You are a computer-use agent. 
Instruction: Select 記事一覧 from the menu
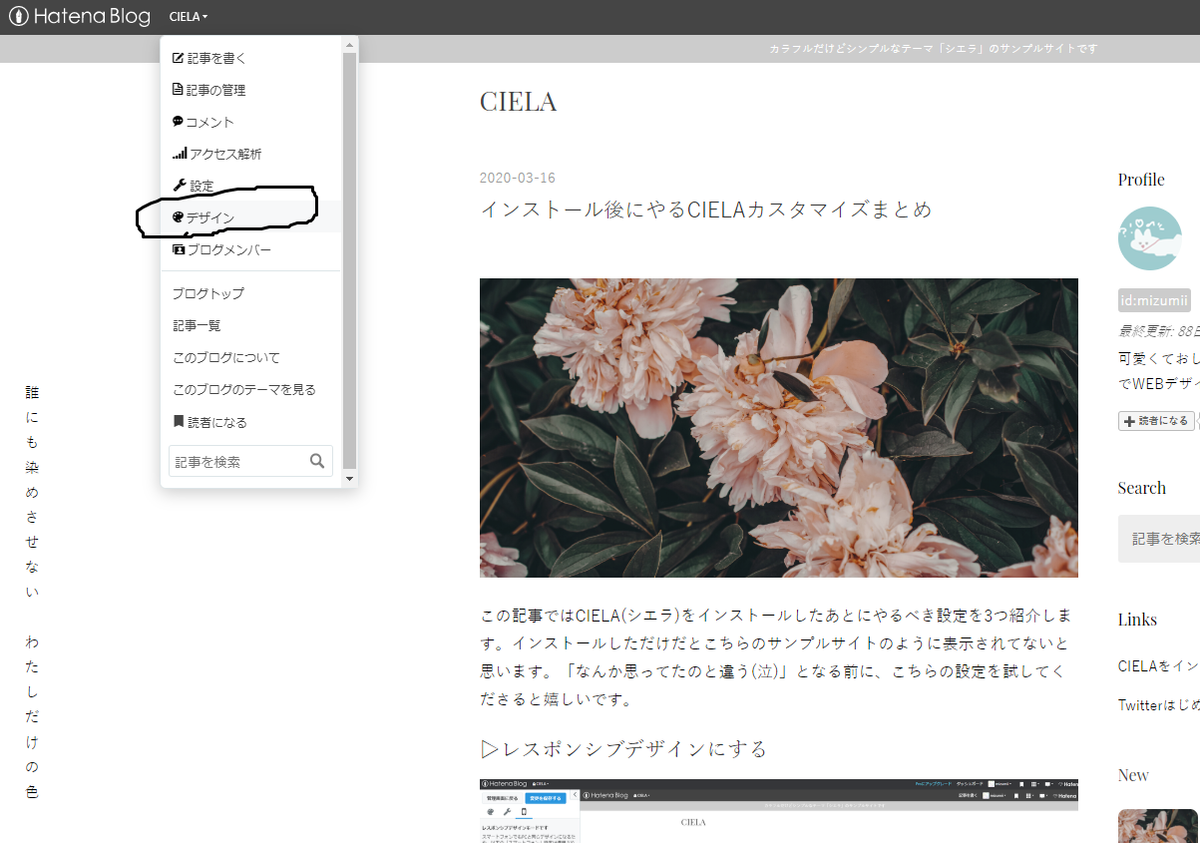196,324
